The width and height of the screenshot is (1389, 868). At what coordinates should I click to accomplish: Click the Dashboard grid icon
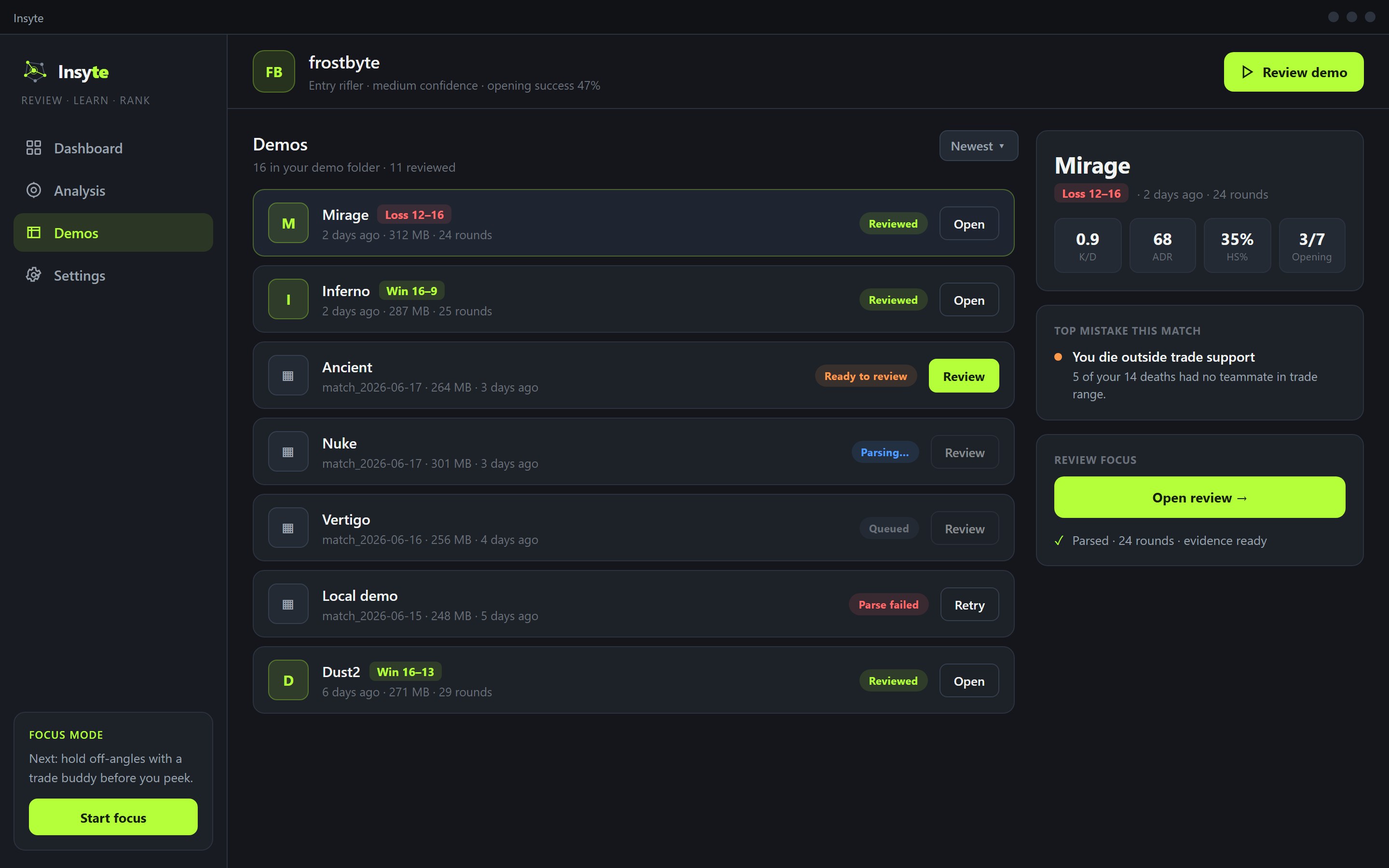pos(34,148)
